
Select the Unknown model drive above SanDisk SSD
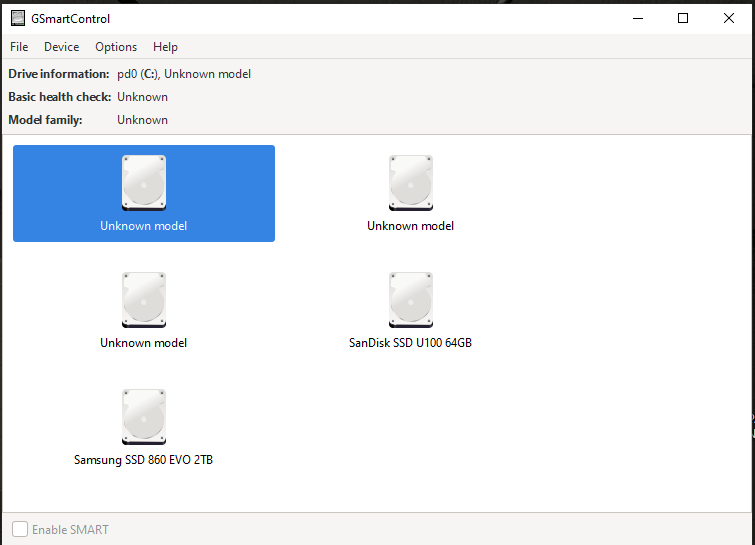pyautogui.click(x=410, y=194)
